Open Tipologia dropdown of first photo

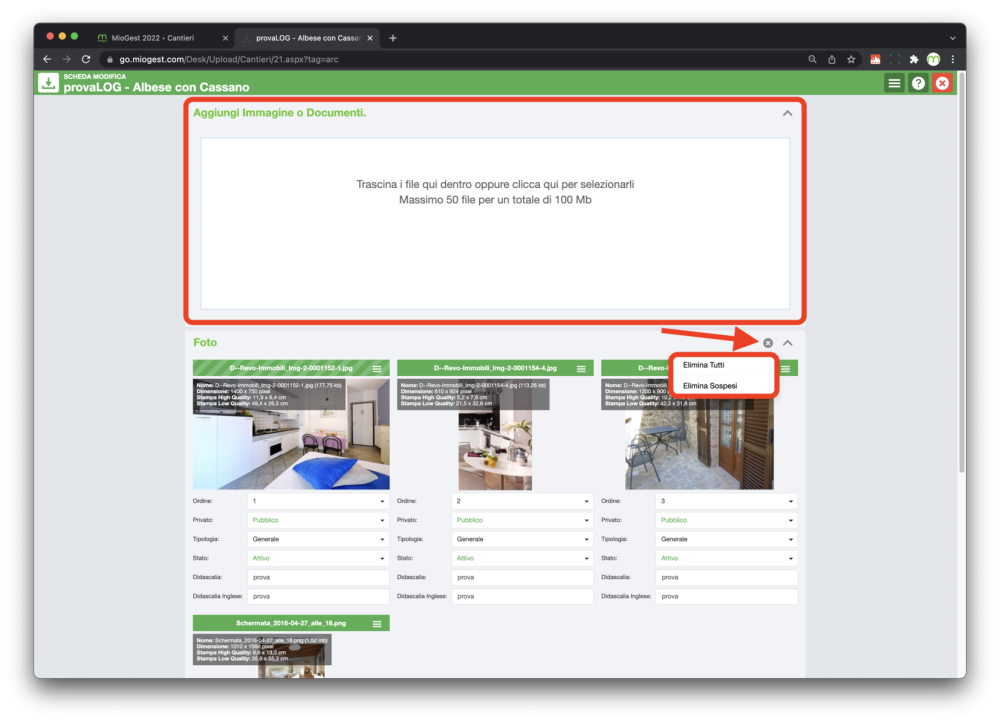(318, 539)
